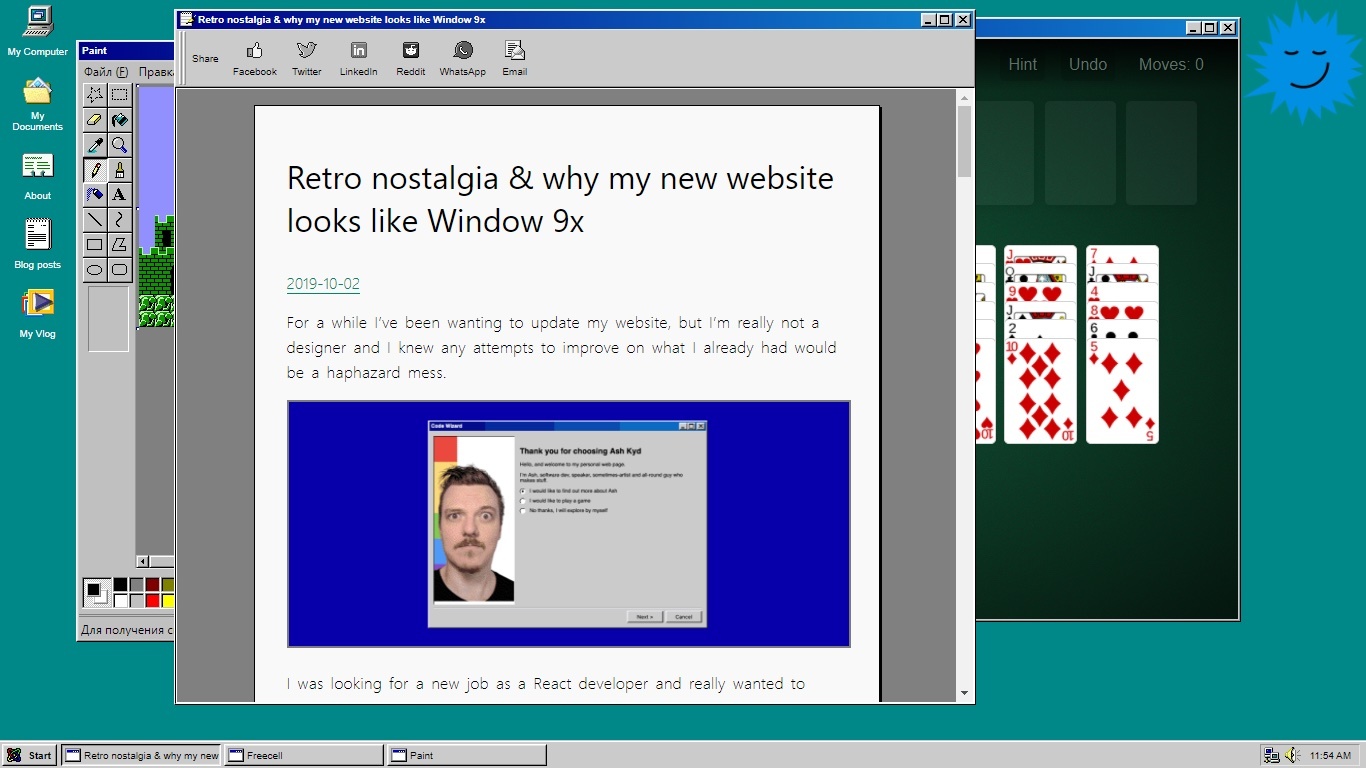Click the screenshot image in the blog post
The height and width of the screenshot is (768, 1366).
point(568,524)
